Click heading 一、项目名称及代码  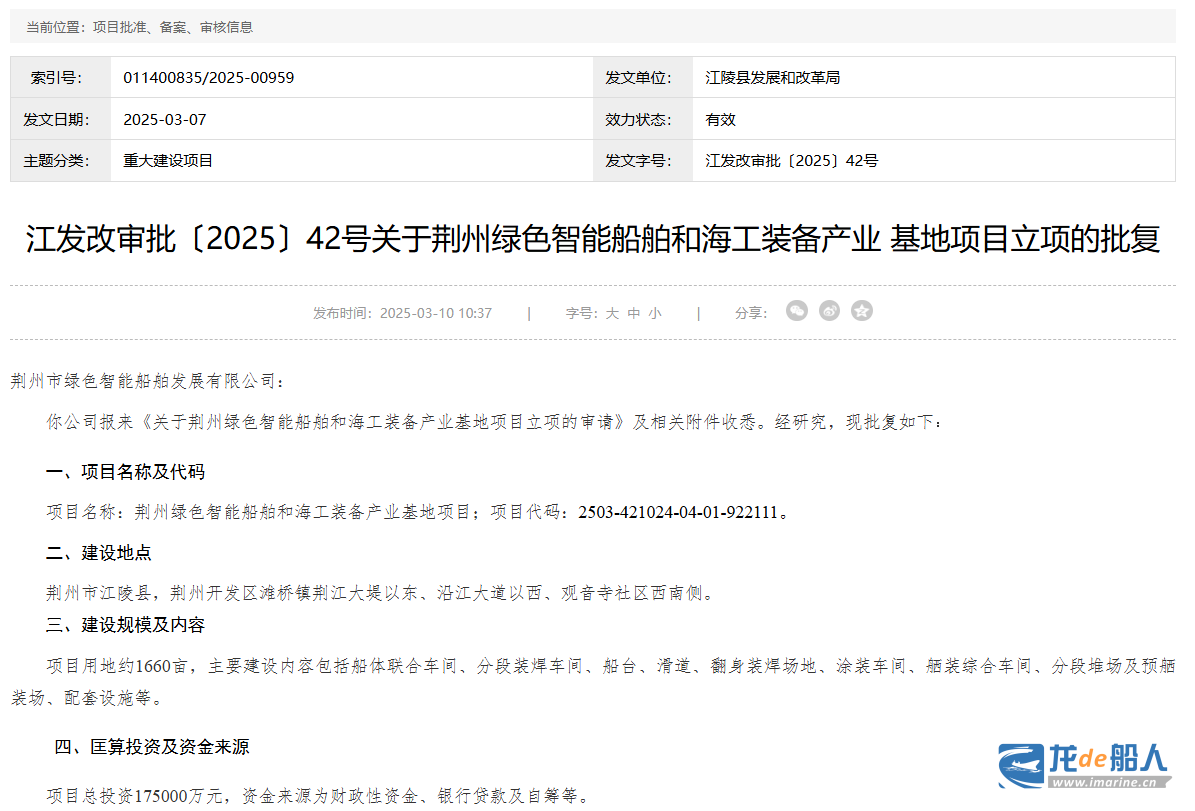coord(125,472)
